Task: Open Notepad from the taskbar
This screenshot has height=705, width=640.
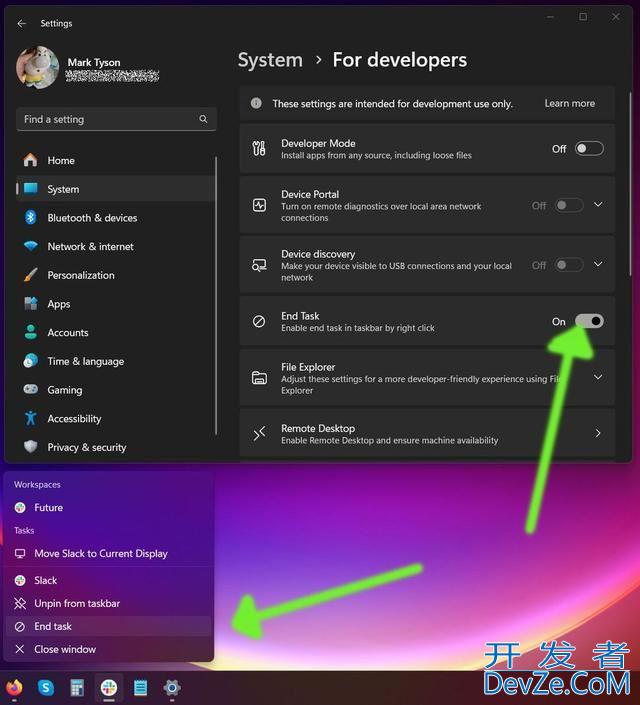Action: click(140, 687)
